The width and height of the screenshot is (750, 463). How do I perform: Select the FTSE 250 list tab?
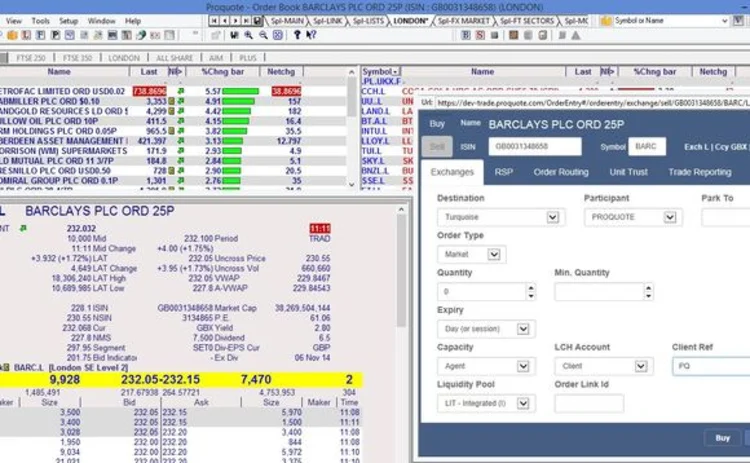(x=31, y=58)
